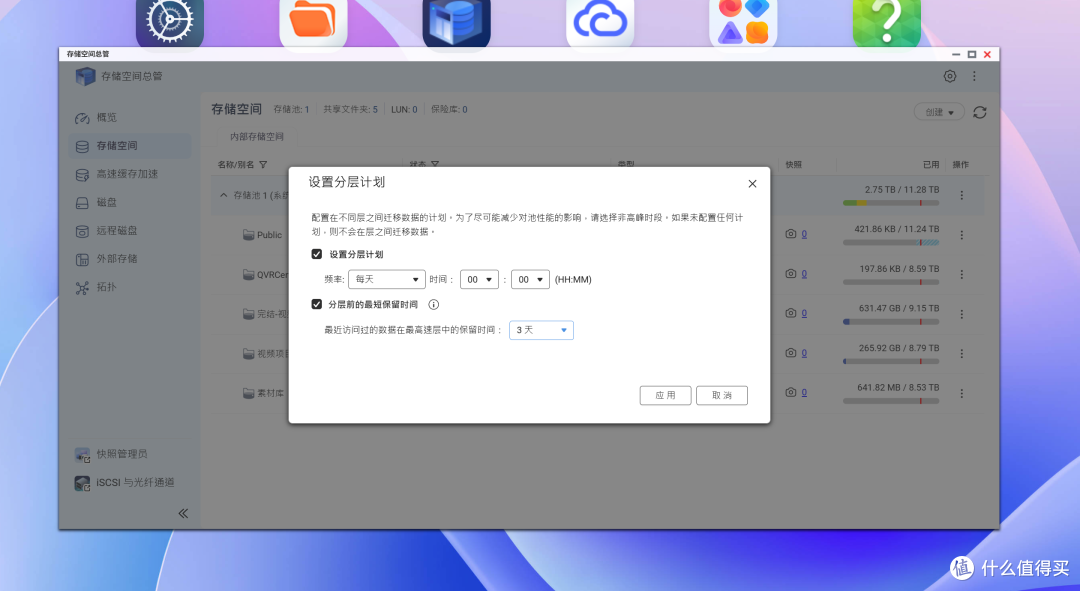Click snapshot camera icon in 631.47 GB row
Screen dimensions: 1080x591
point(791,313)
